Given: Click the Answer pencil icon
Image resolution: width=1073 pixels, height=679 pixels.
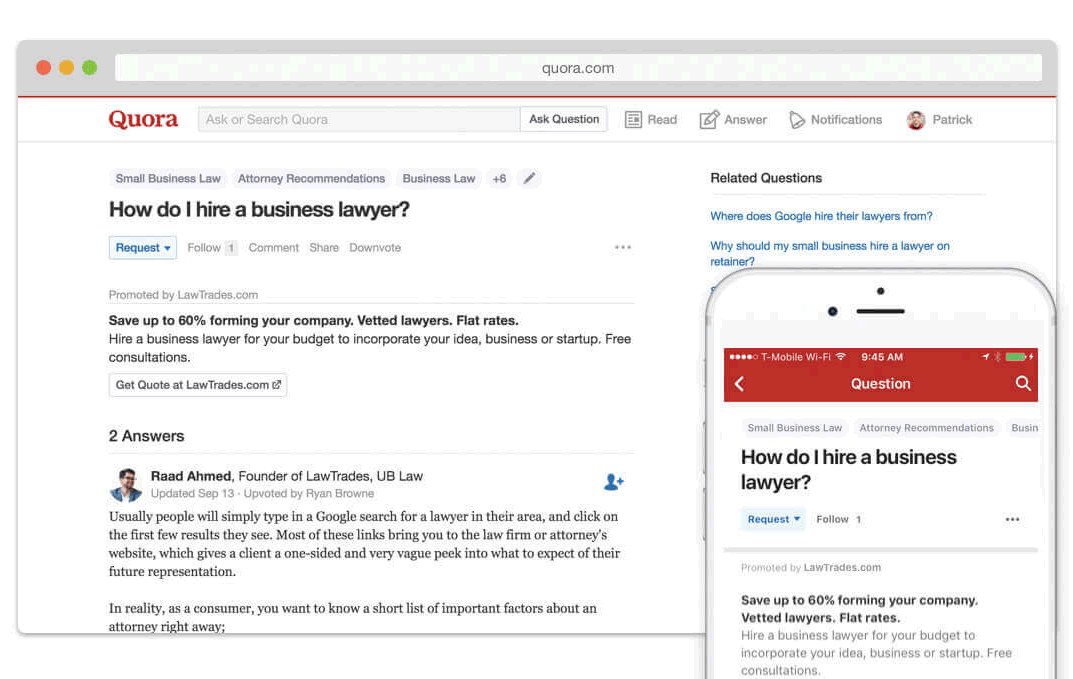Looking at the screenshot, I should tap(709, 120).
